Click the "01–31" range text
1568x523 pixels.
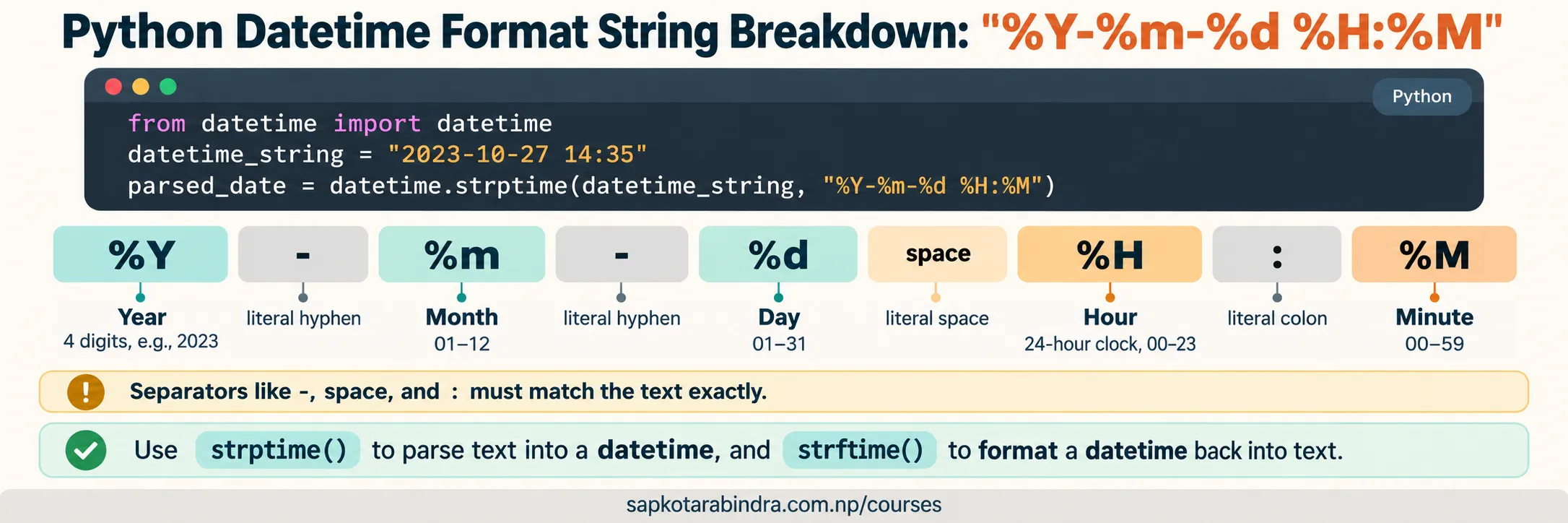(x=779, y=344)
